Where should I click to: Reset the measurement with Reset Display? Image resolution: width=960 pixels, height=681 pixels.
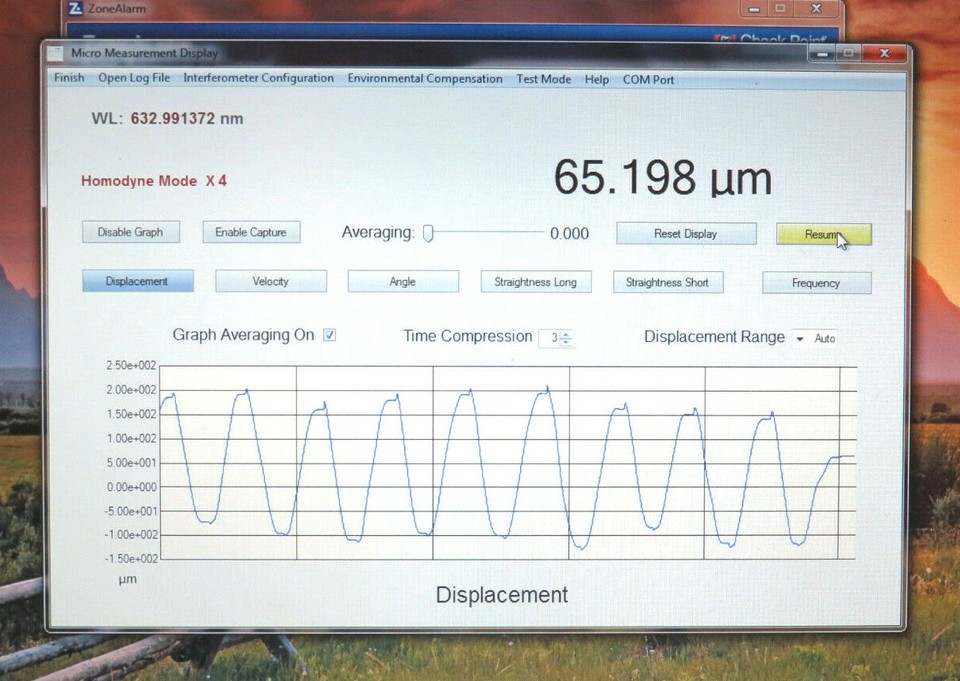click(685, 232)
